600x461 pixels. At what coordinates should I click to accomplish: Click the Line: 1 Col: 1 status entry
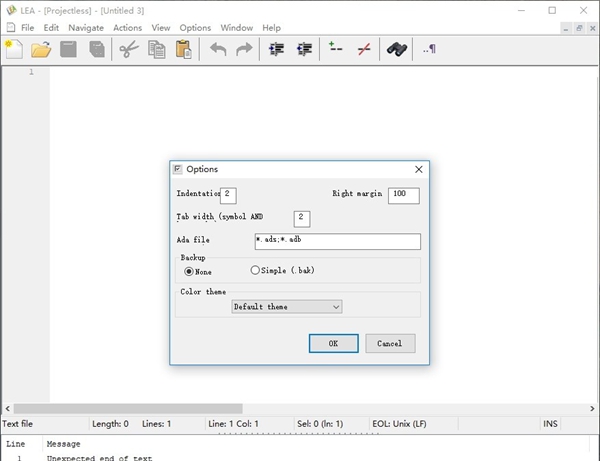[233, 424]
